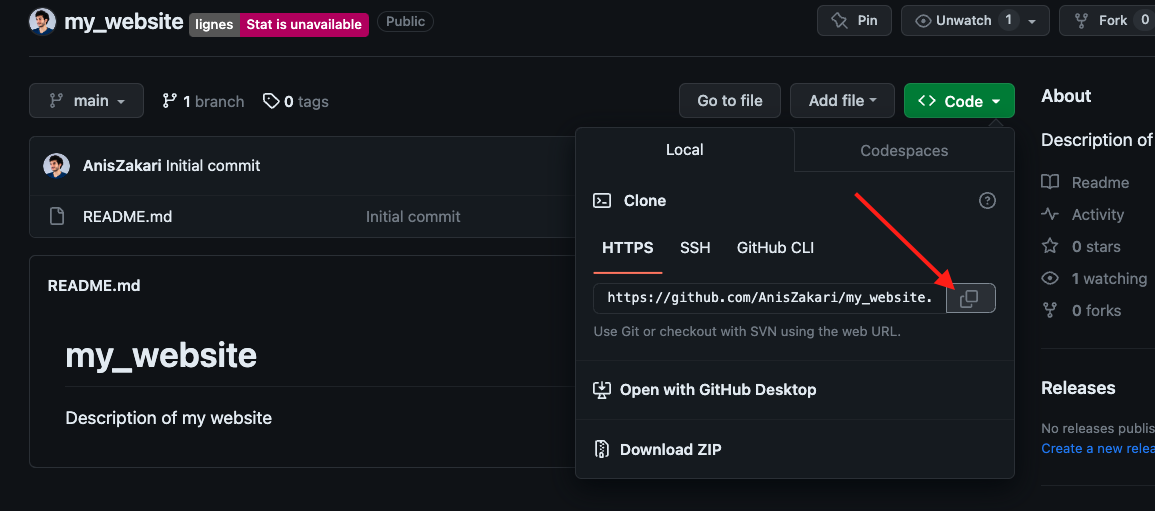
Task: Open the Readme link in About sidebar
Action: click(x=1086, y=182)
